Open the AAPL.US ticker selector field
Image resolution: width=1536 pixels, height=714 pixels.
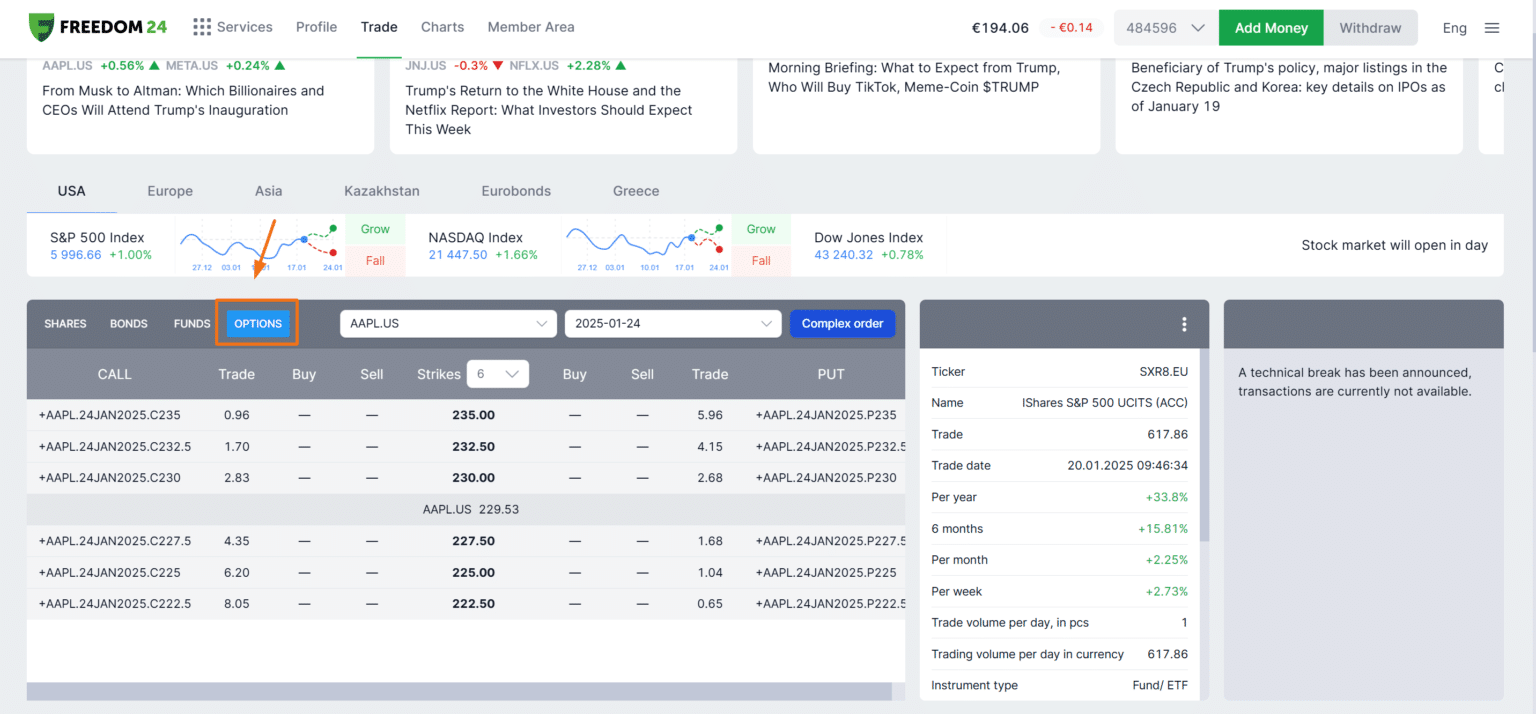pos(448,323)
